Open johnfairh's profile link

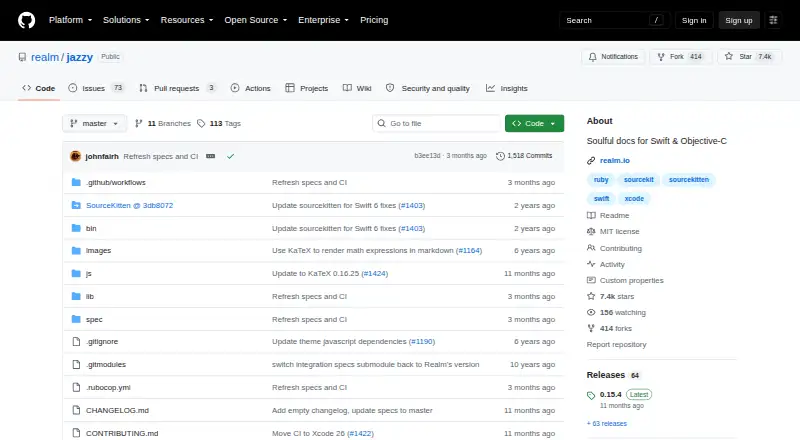click(x=102, y=156)
